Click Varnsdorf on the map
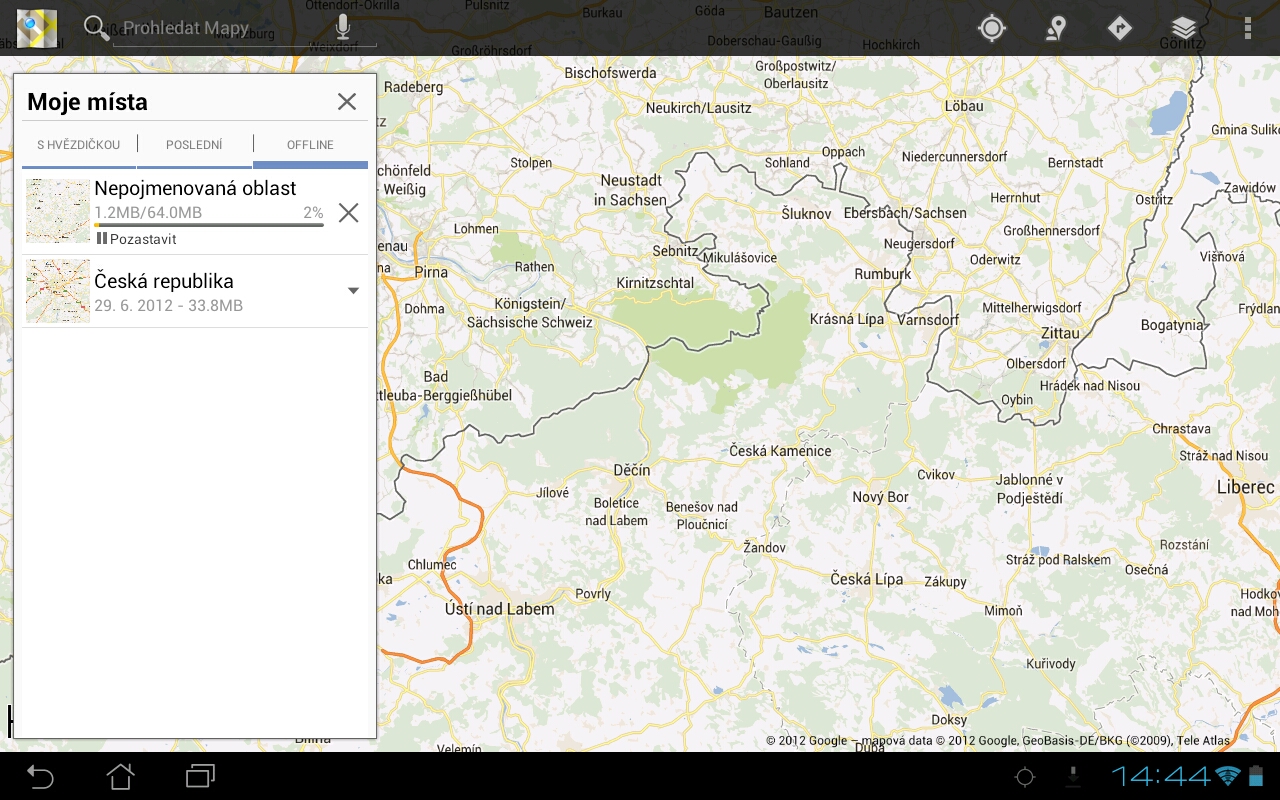 (x=929, y=320)
